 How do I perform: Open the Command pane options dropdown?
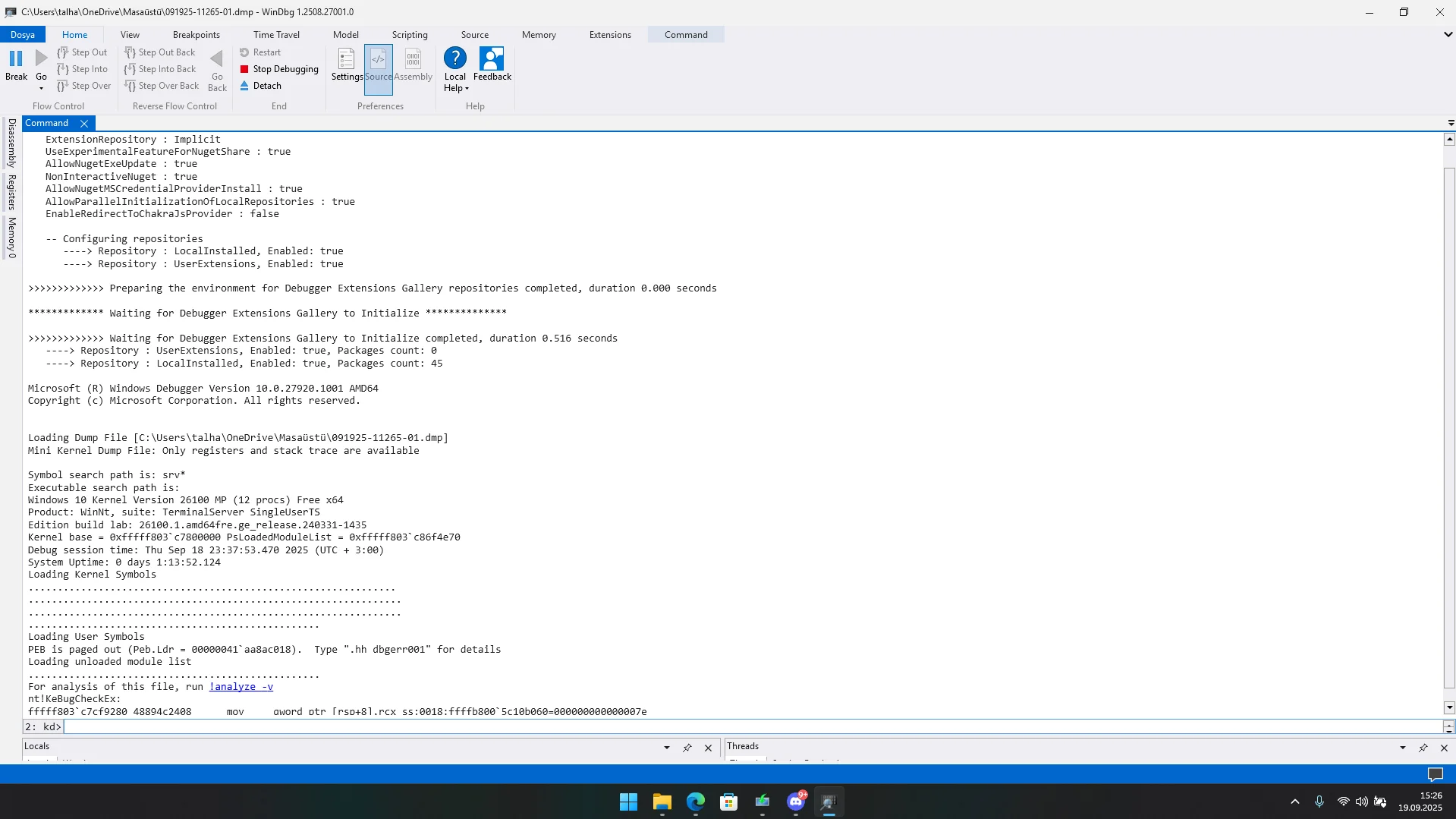coord(1451,123)
